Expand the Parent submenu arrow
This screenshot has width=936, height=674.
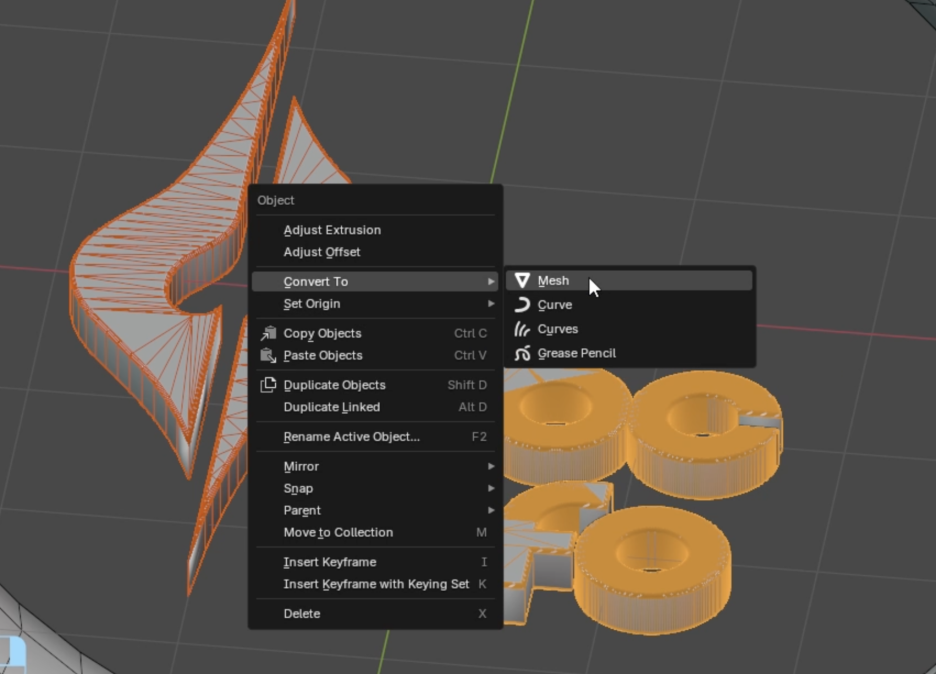point(491,510)
